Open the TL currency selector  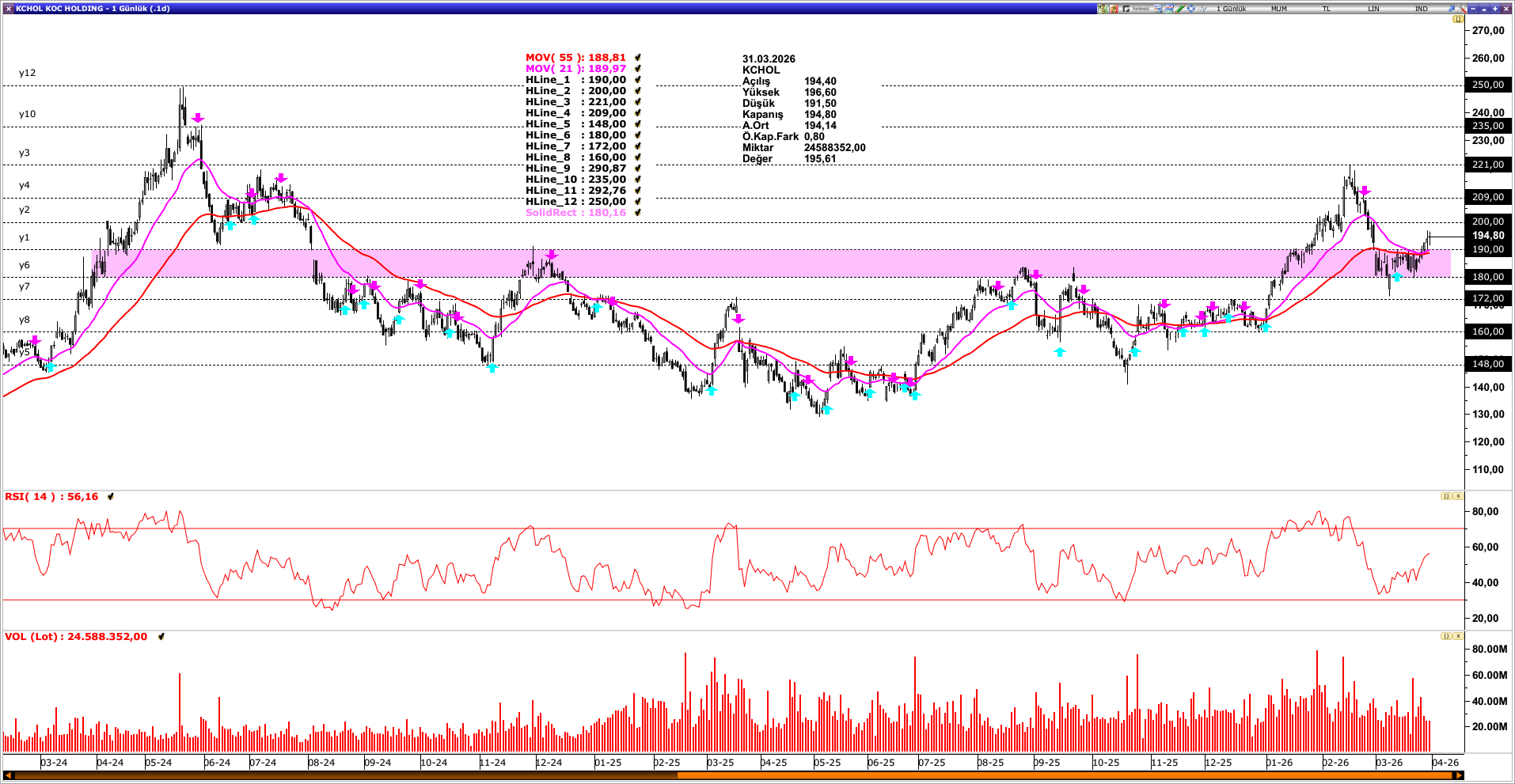1326,9
